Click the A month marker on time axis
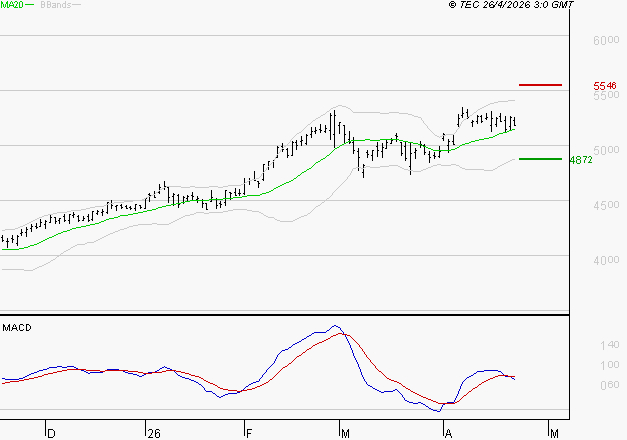 tap(448, 434)
